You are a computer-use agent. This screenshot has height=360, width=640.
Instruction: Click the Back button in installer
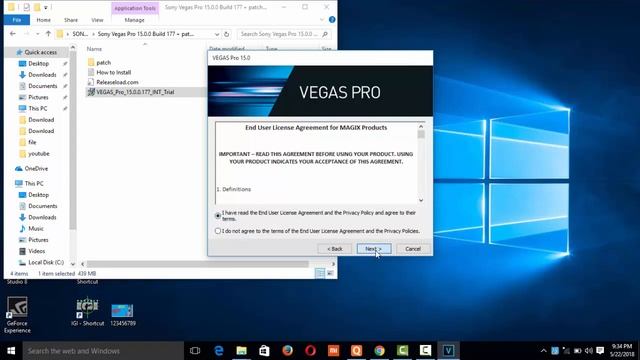click(x=335, y=249)
